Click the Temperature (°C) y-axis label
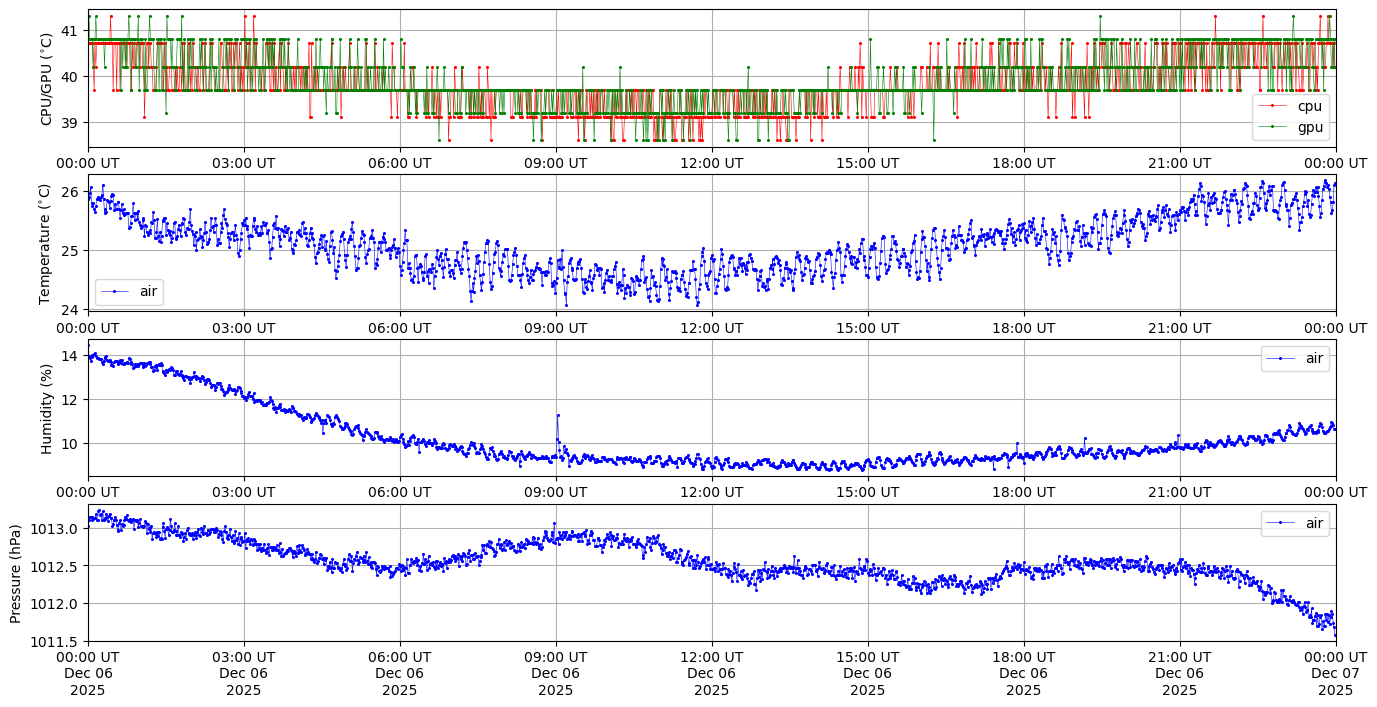 coord(46,243)
